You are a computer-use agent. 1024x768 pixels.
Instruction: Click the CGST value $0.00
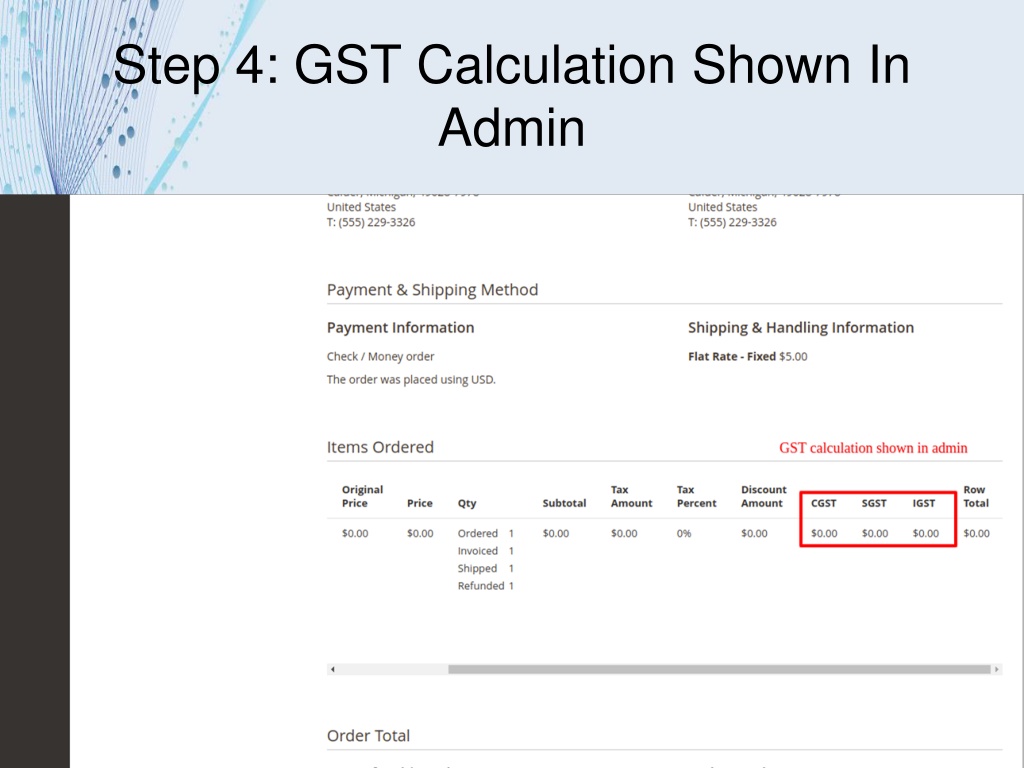click(x=824, y=534)
